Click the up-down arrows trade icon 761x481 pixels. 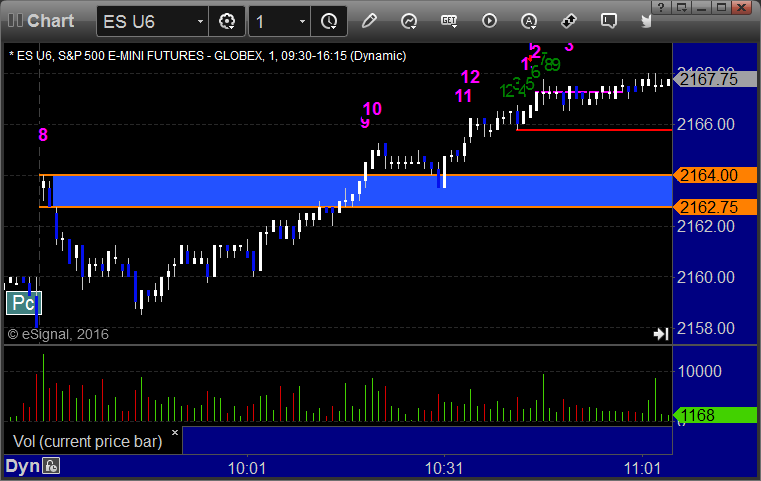pyautogui.click(x=569, y=21)
